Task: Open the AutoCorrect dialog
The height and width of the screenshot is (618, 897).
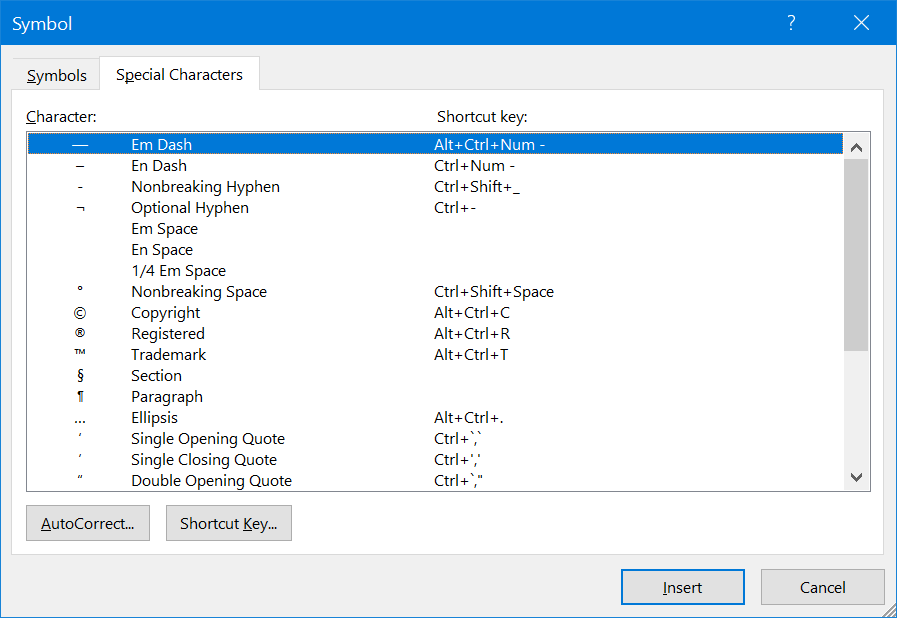Action: (87, 524)
